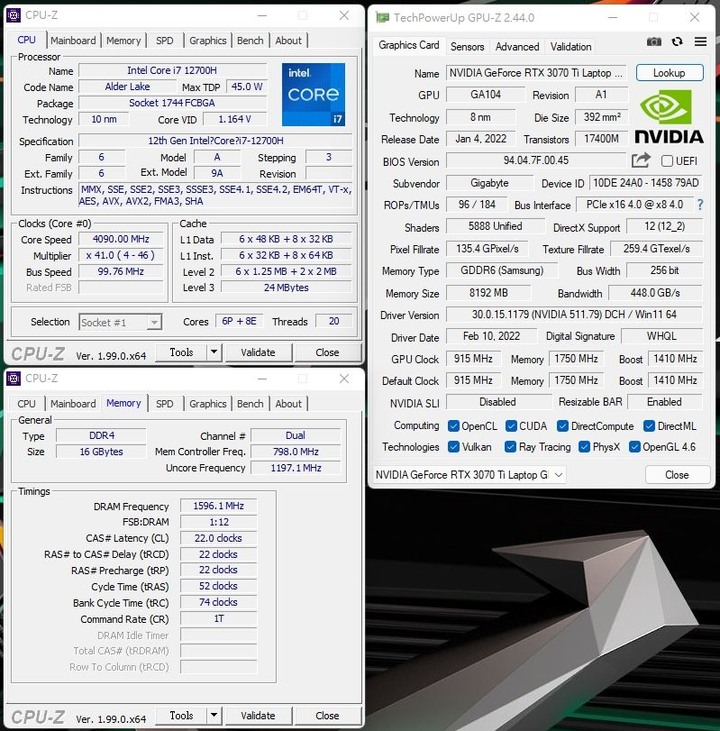Image resolution: width=720 pixels, height=731 pixels.
Task: Toggle the OpenCL checkbox
Action: pos(453,426)
